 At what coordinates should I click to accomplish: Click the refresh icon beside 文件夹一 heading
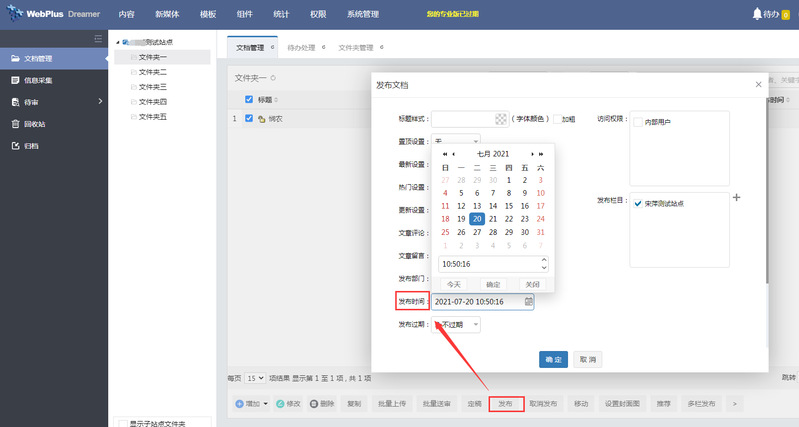[273, 78]
